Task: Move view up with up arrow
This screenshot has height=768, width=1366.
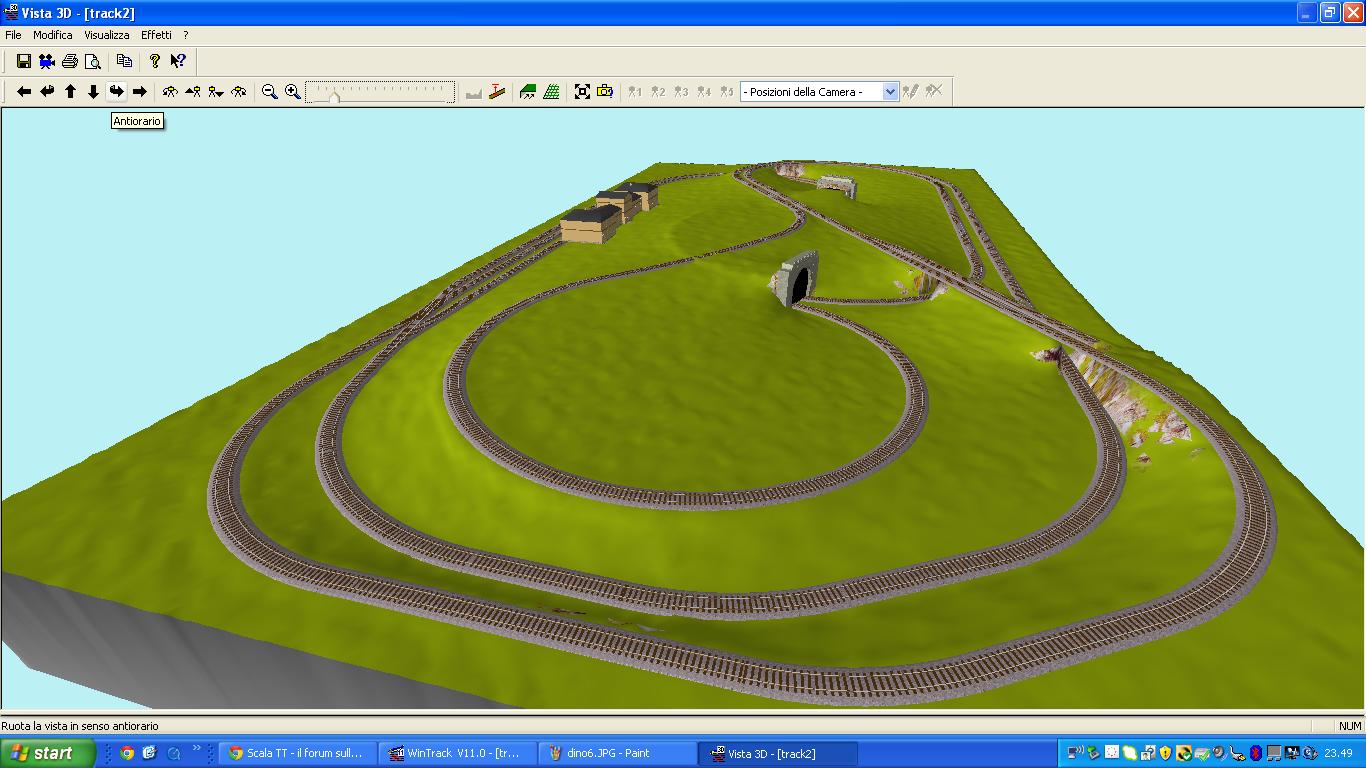Action: tap(70, 92)
